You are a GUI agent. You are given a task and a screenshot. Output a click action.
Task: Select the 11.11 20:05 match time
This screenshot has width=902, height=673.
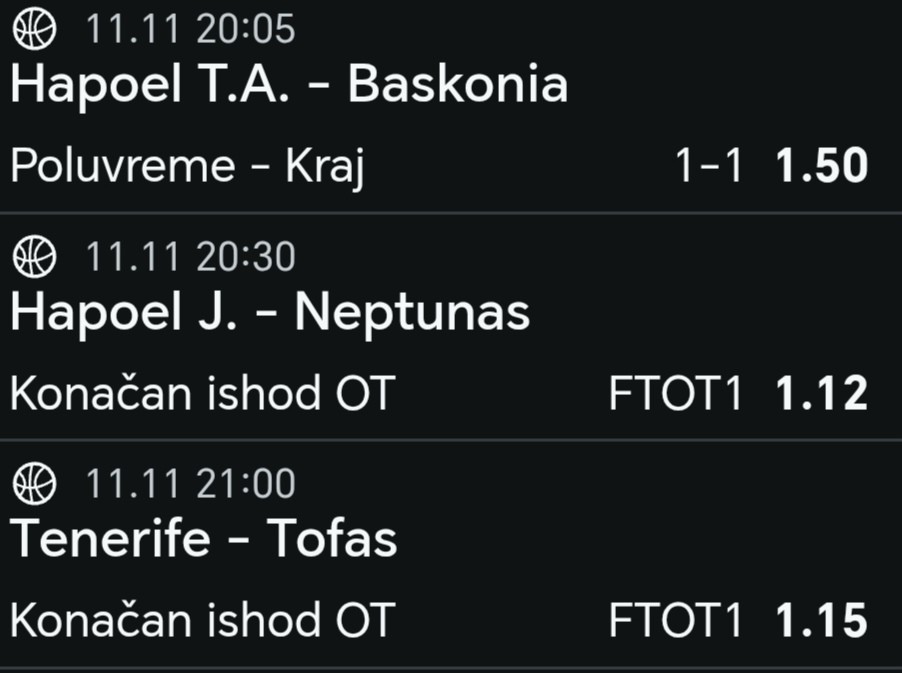click(190, 29)
